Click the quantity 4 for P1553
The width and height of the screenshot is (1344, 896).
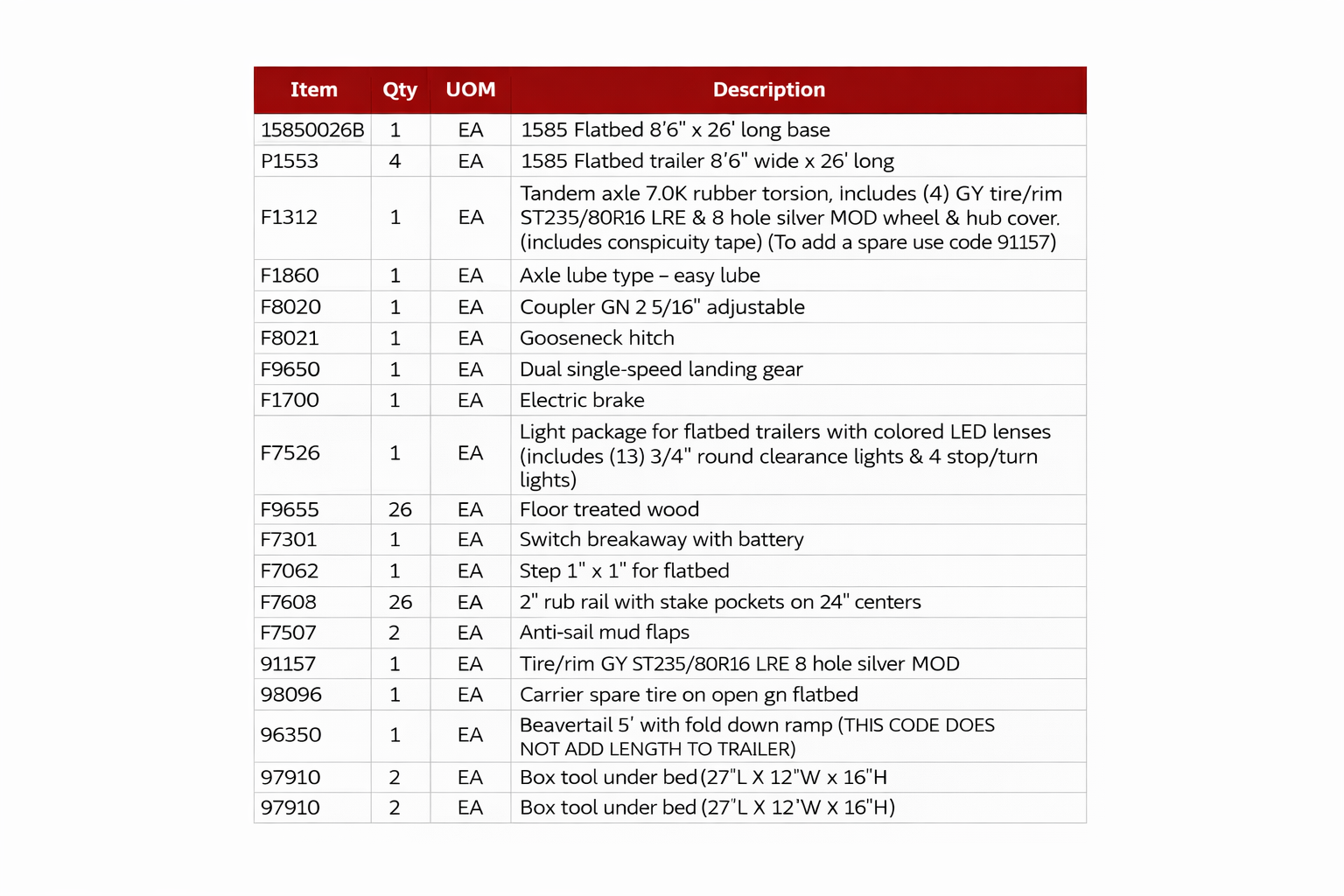(x=395, y=162)
